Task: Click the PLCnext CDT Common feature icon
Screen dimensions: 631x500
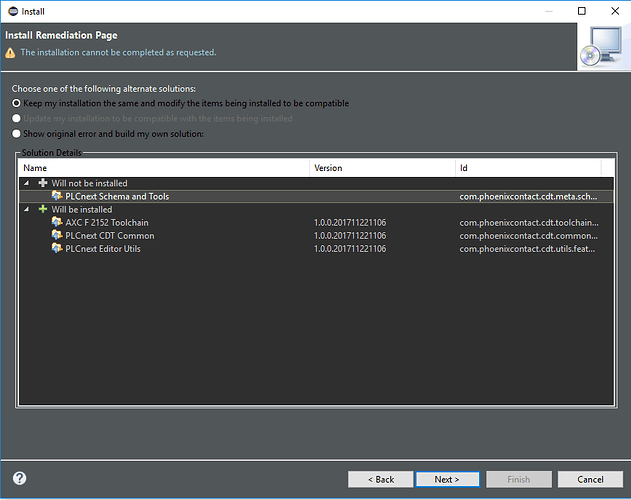Action: 57,235
